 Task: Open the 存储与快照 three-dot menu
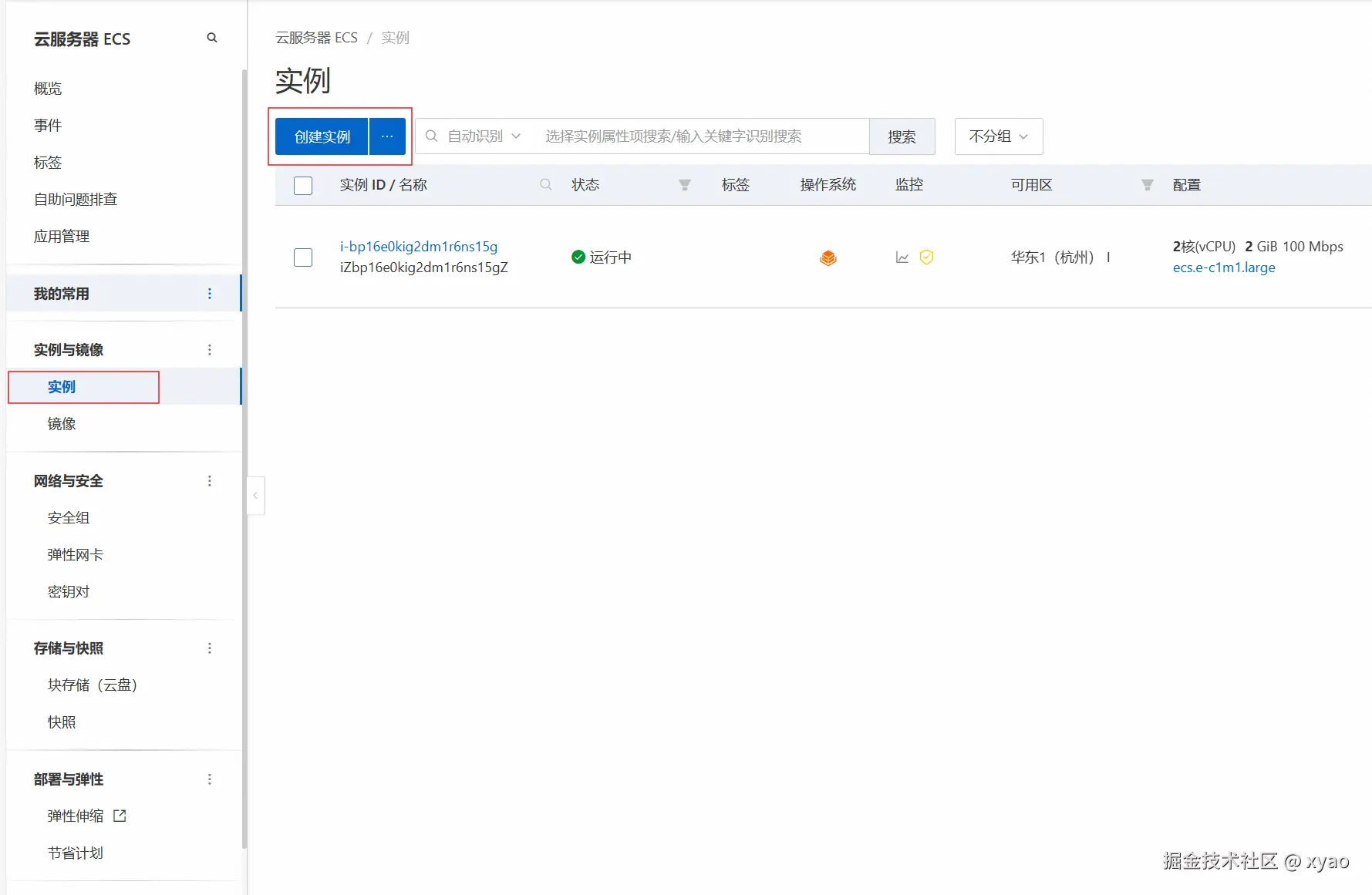[210, 648]
